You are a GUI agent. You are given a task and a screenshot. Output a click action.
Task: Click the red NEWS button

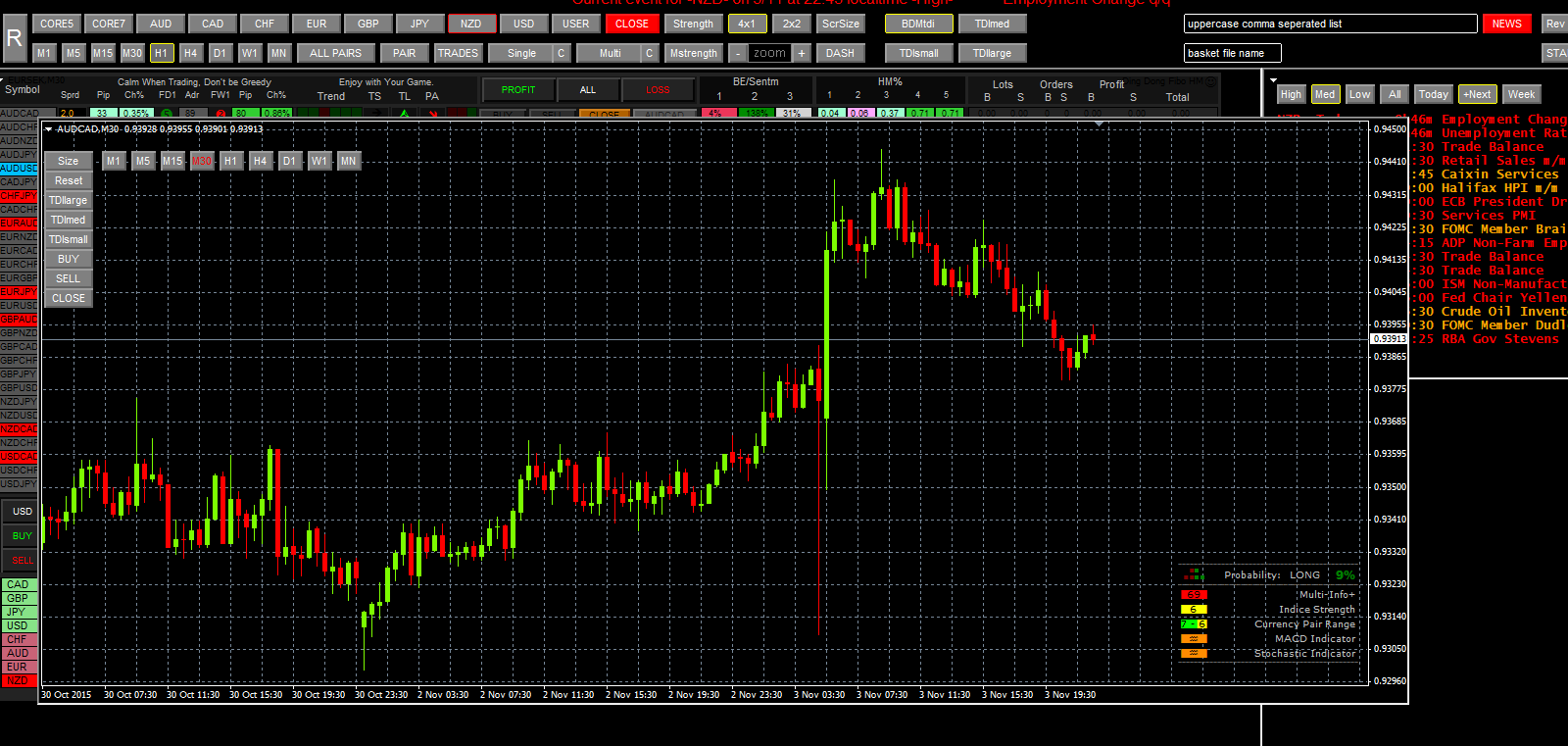point(1507,24)
